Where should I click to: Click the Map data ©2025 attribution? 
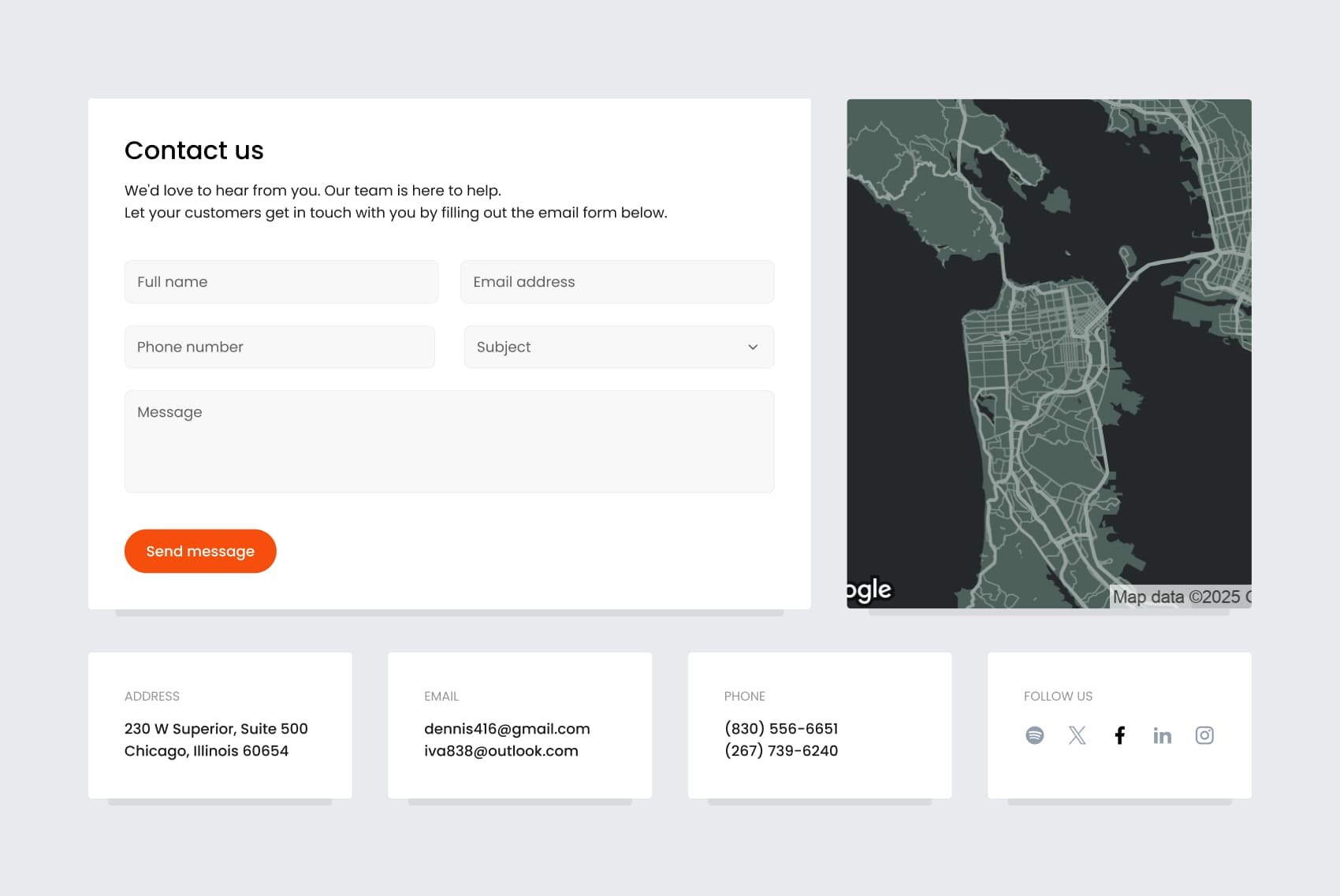pyautogui.click(x=1180, y=597)
